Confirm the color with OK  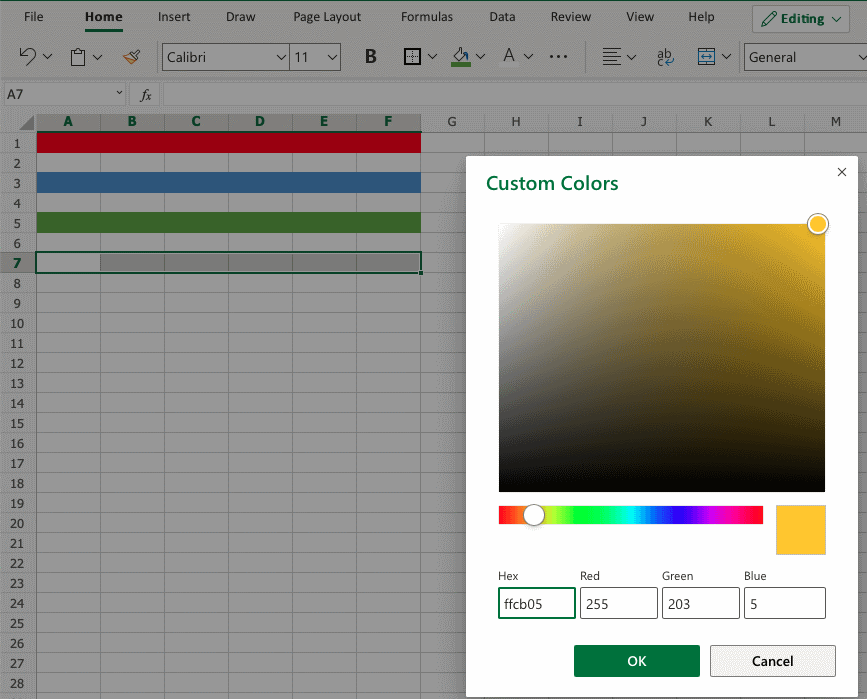pos(636,661)
